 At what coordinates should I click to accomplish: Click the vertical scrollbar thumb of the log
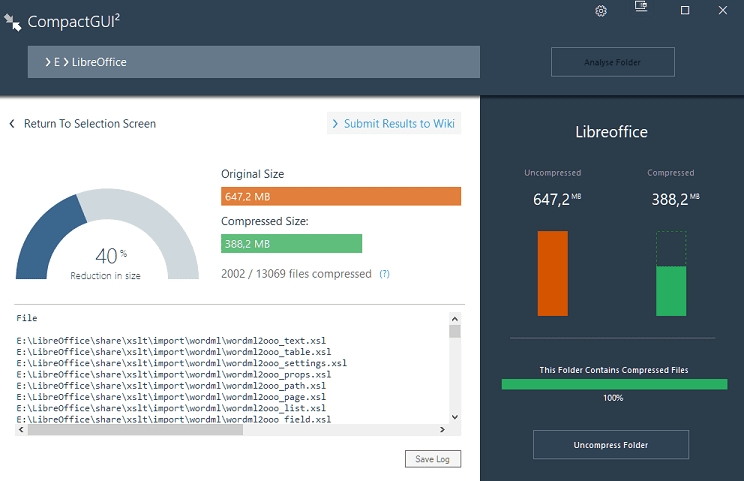point(455,332)
